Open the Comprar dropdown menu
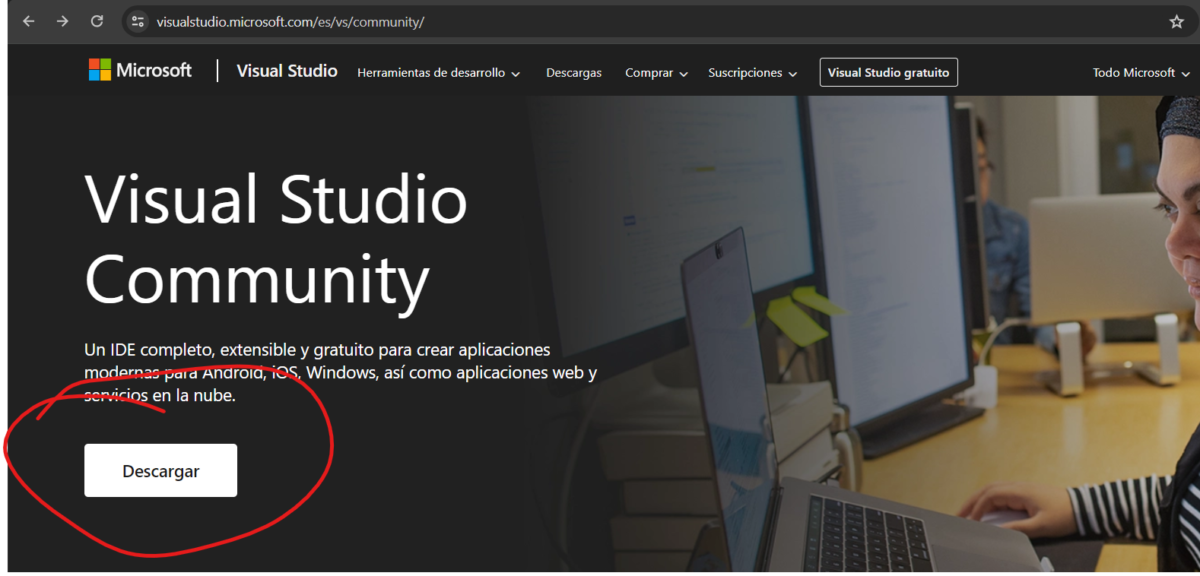1200x576 pixels. point(656,73)
